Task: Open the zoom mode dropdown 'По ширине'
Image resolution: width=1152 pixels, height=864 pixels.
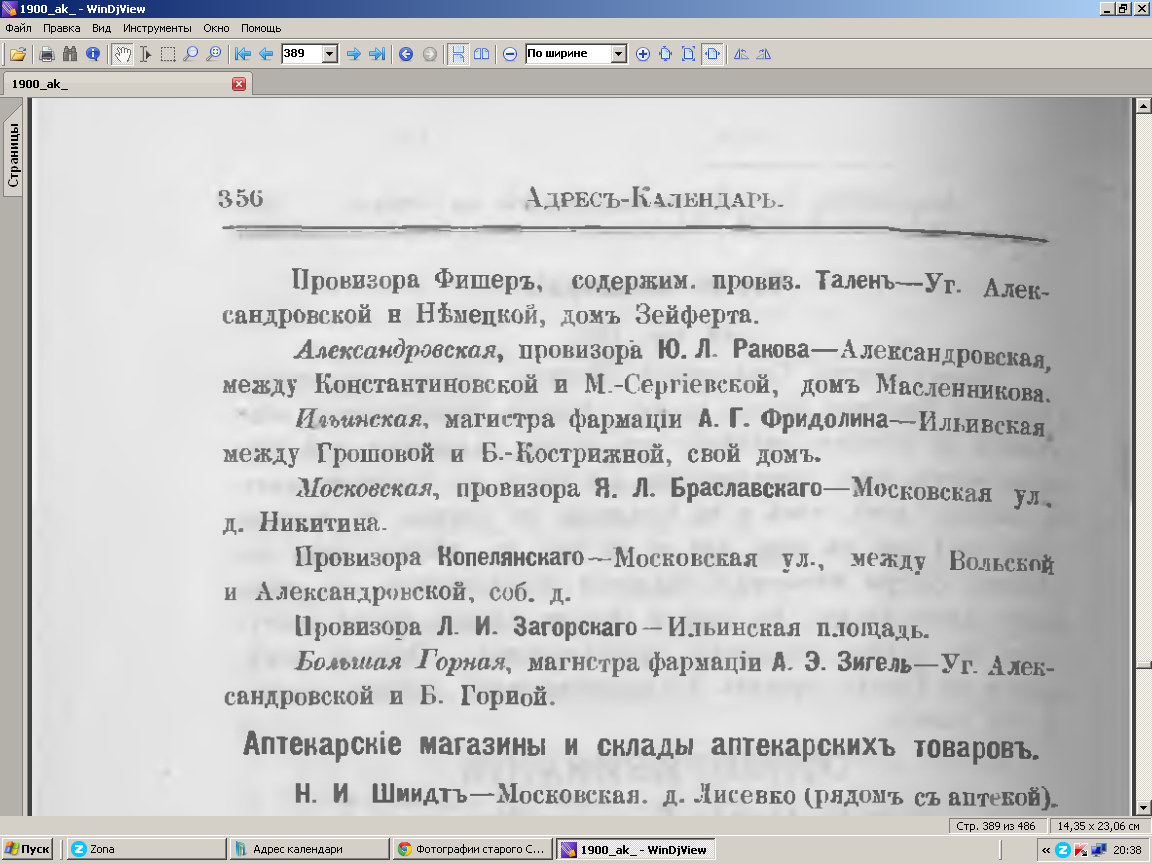Action: (x=618, y=54)
